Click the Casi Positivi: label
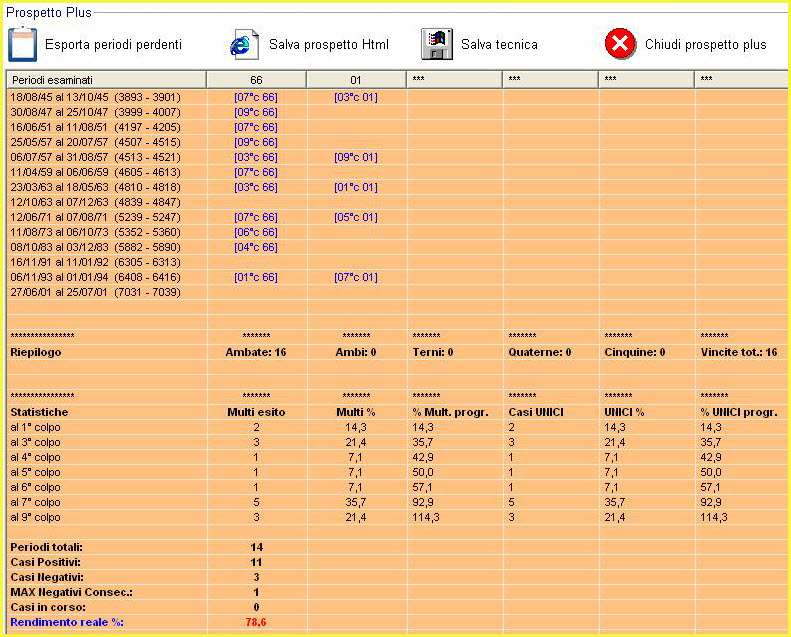This screenshot has width=791, height=637. (45, 562)
